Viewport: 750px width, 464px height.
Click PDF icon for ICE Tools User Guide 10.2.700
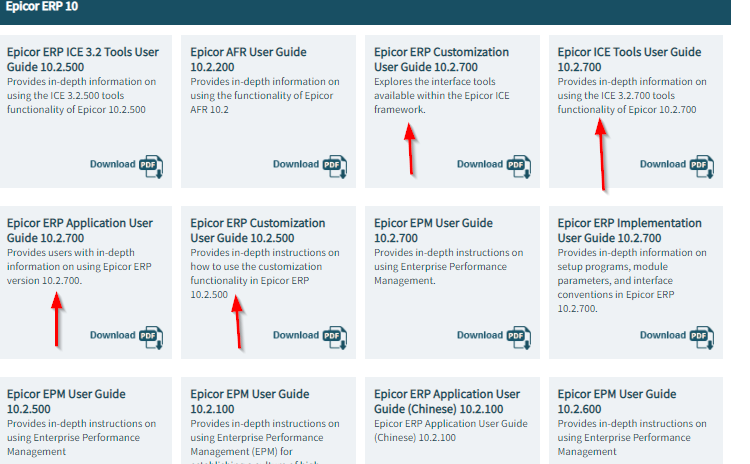click(x=702, y=166)
